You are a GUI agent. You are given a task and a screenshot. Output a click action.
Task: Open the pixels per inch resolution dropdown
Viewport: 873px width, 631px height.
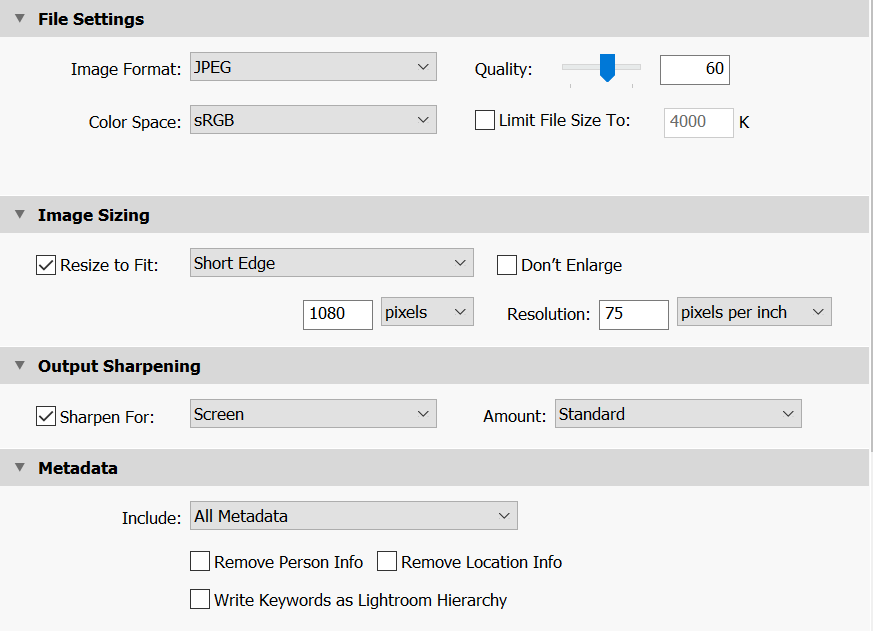pyautogui.click(x=753, y=311)
